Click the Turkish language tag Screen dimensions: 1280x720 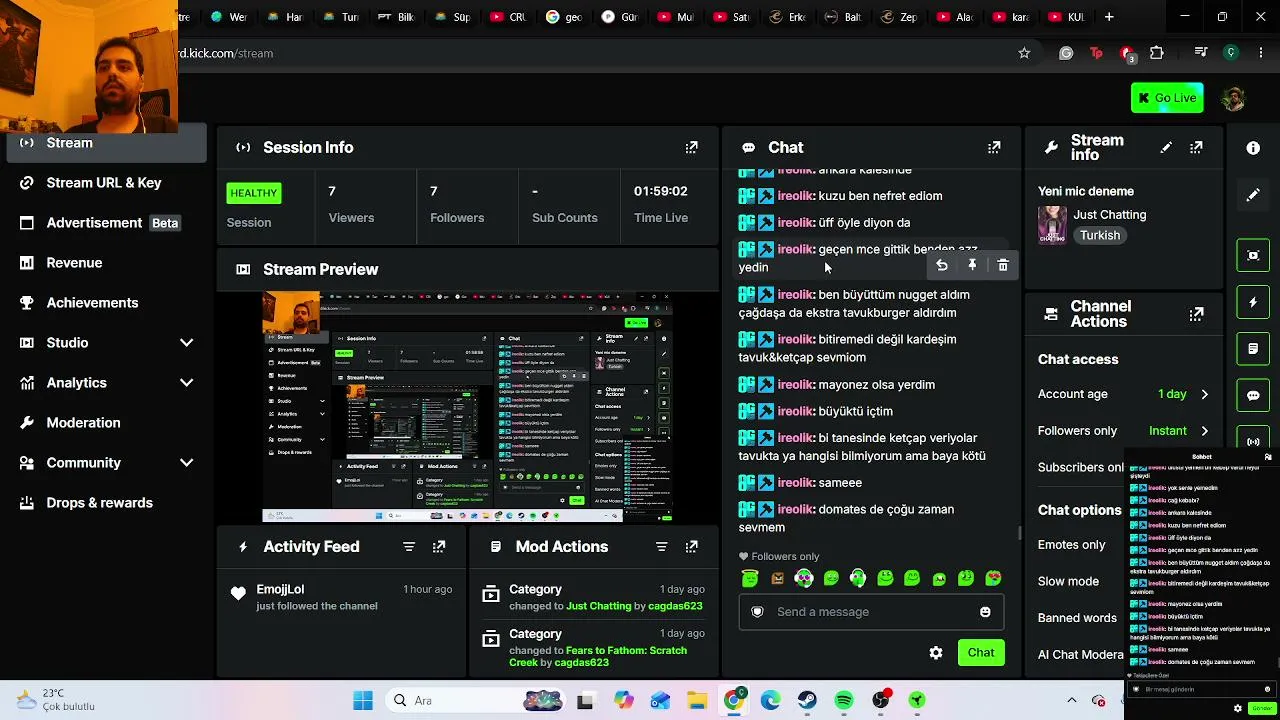(1099, 236)
